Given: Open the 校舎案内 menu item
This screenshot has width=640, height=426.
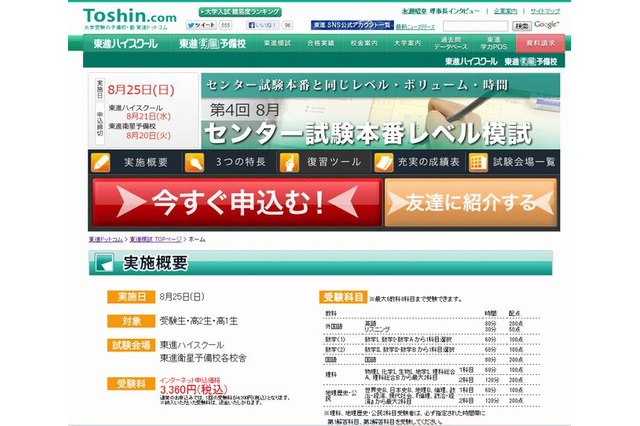Looking at the screenshot, I should [x=364, y=43].
